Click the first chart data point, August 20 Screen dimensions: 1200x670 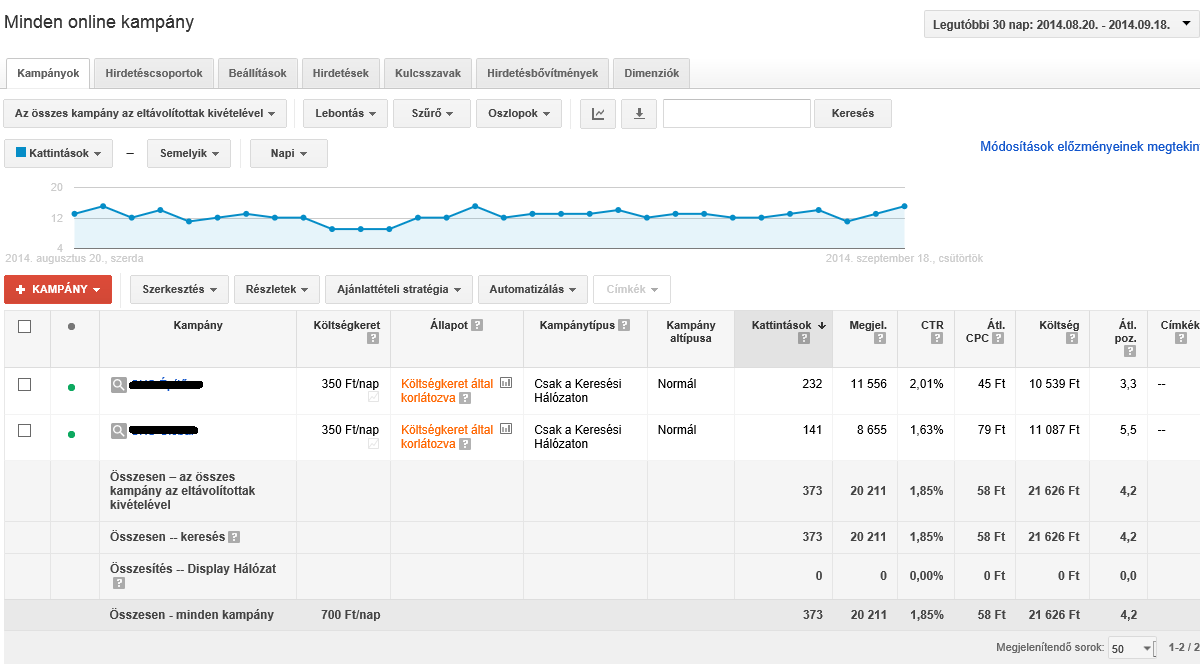click(x=75, y=213)
